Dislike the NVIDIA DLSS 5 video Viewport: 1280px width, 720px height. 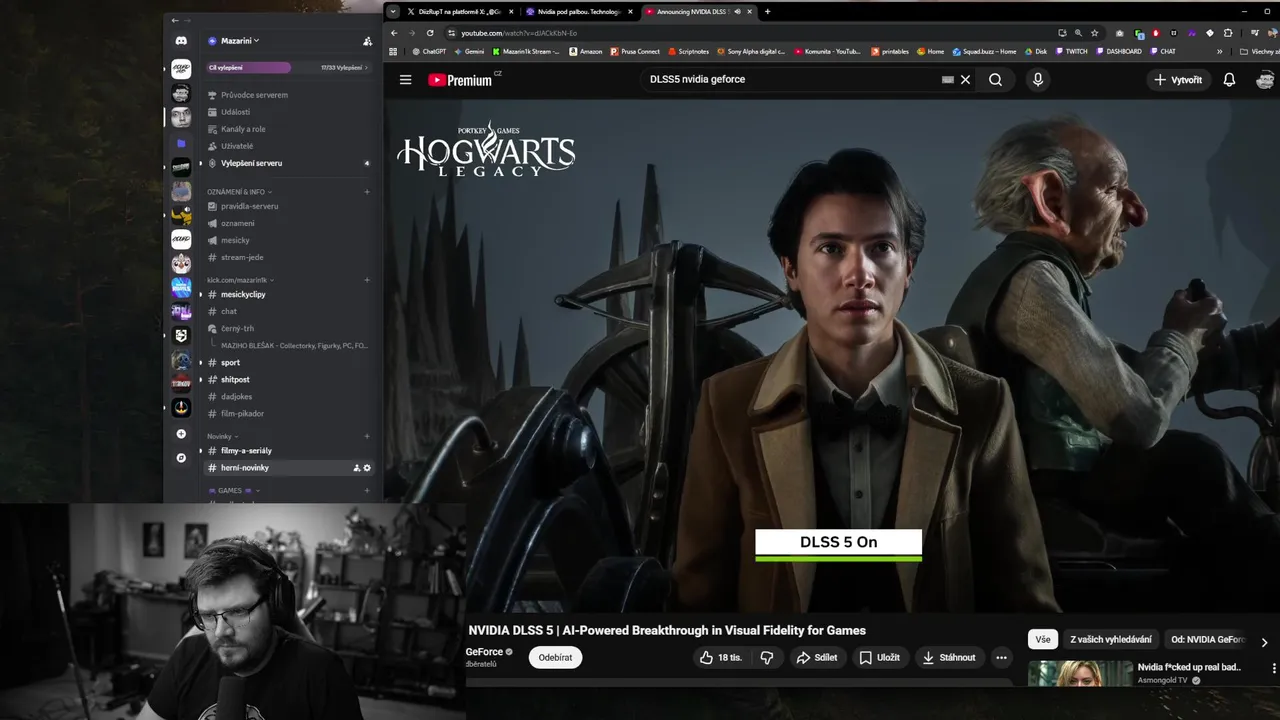pos(767,657)
